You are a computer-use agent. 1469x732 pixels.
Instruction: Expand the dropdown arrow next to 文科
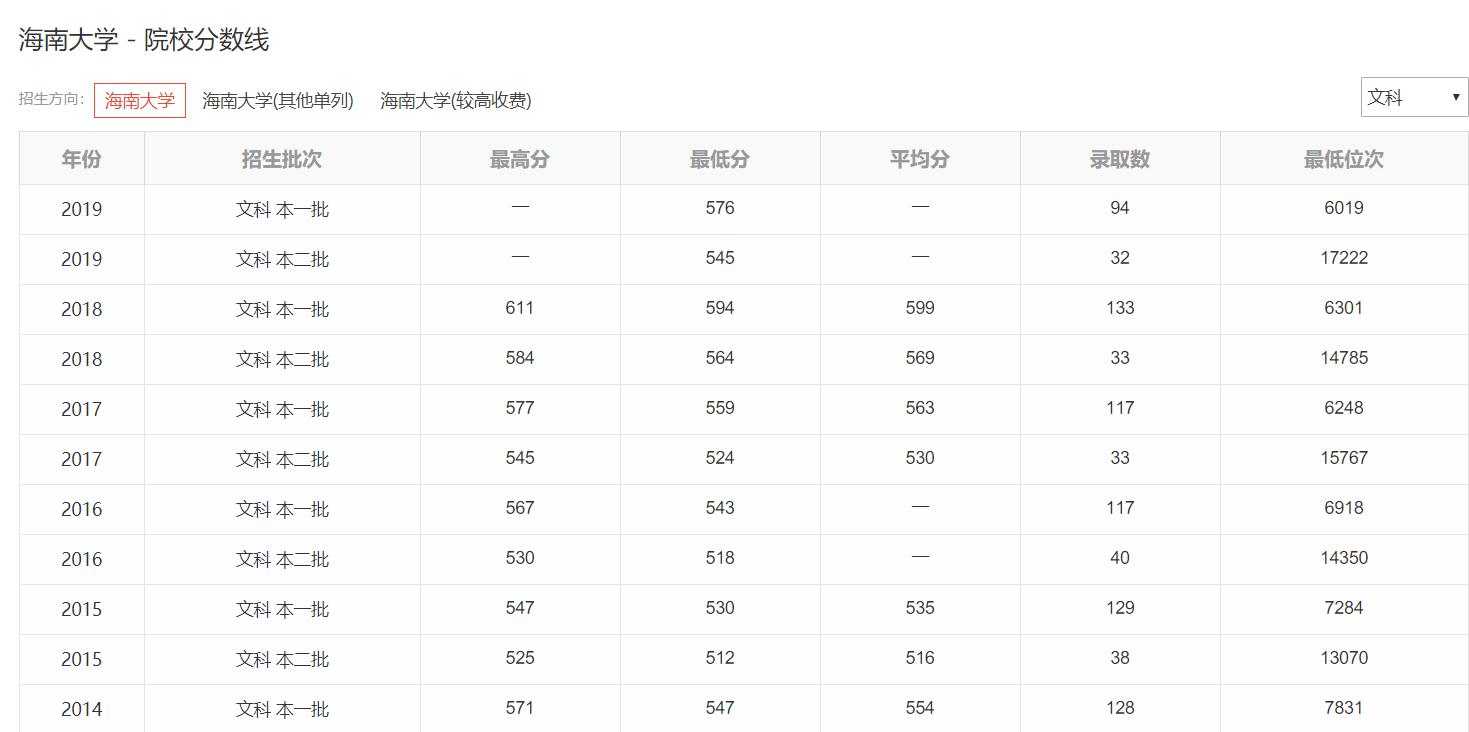(x=1456, y=97)
